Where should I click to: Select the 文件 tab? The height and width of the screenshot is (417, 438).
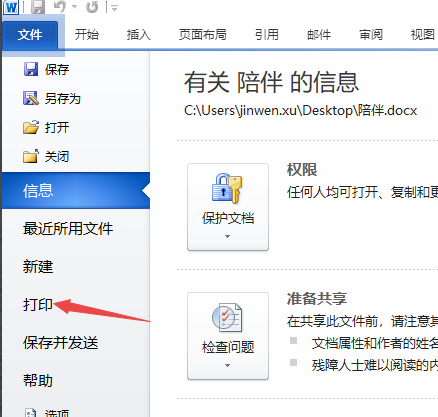(x=30, y=35)
